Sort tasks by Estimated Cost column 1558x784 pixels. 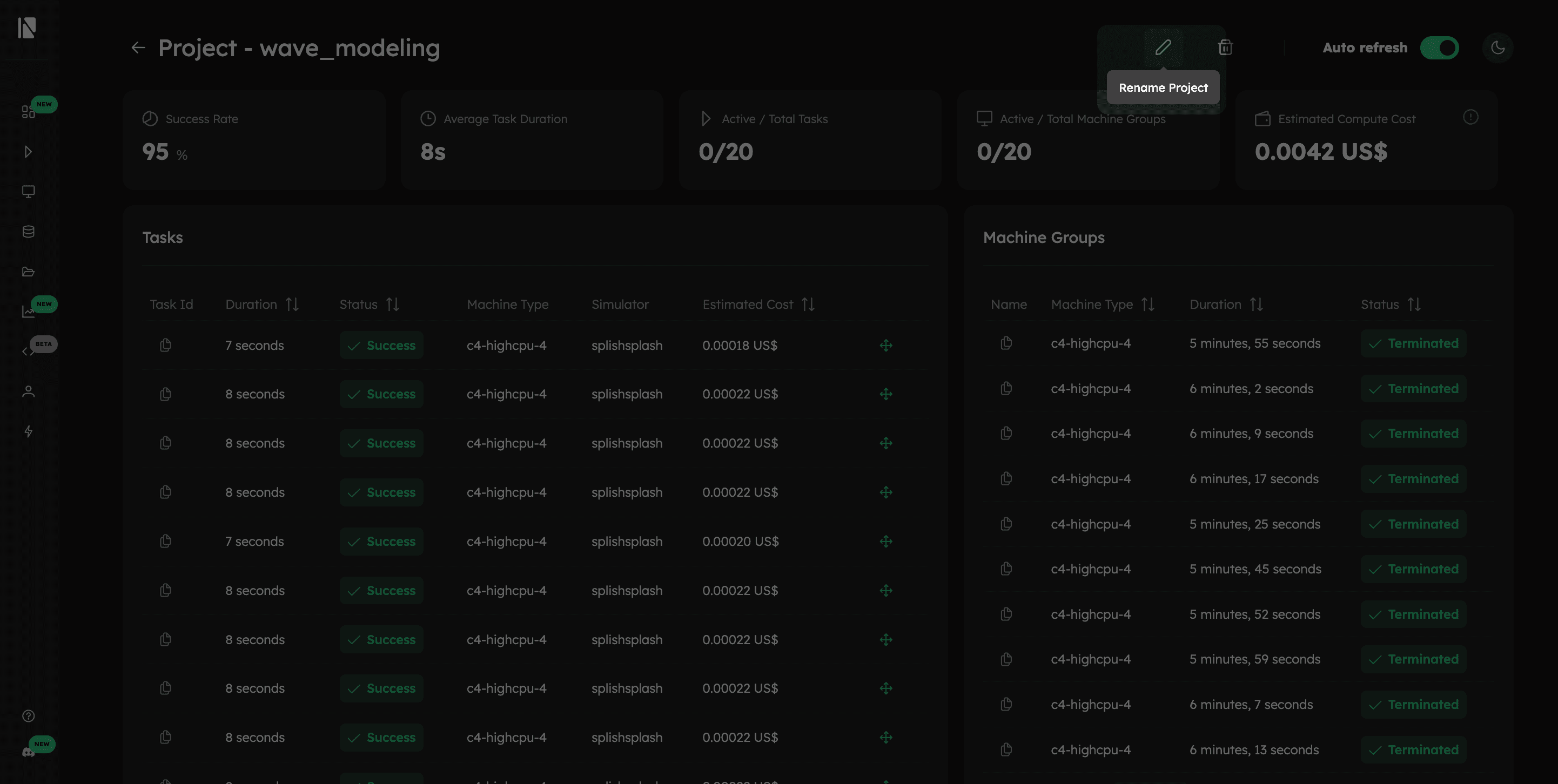[x=808, y=304]
